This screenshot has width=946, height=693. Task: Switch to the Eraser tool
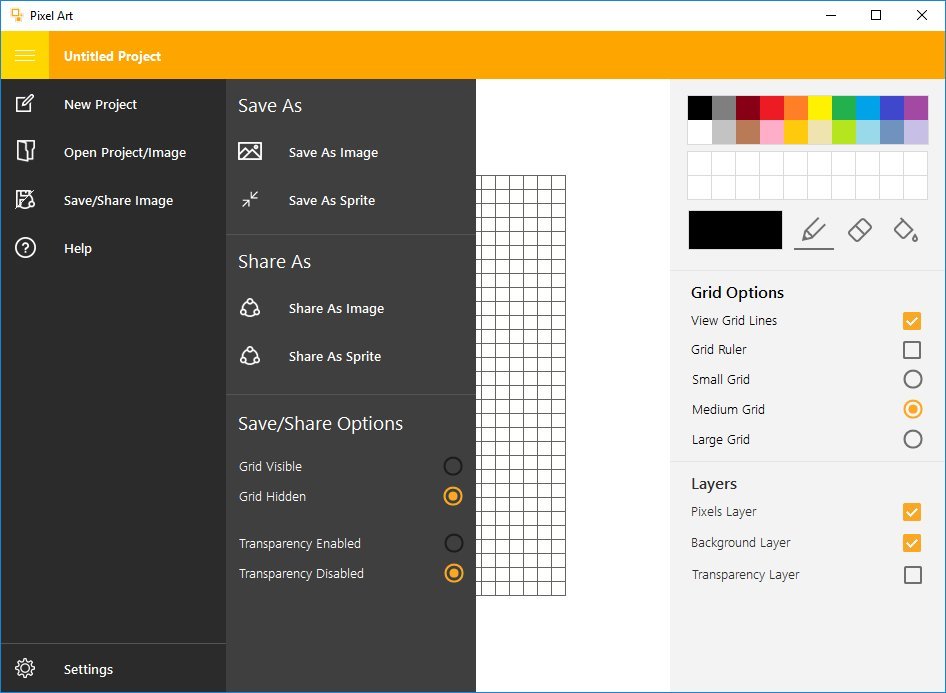pyautogui.click(x=859, y=230)
